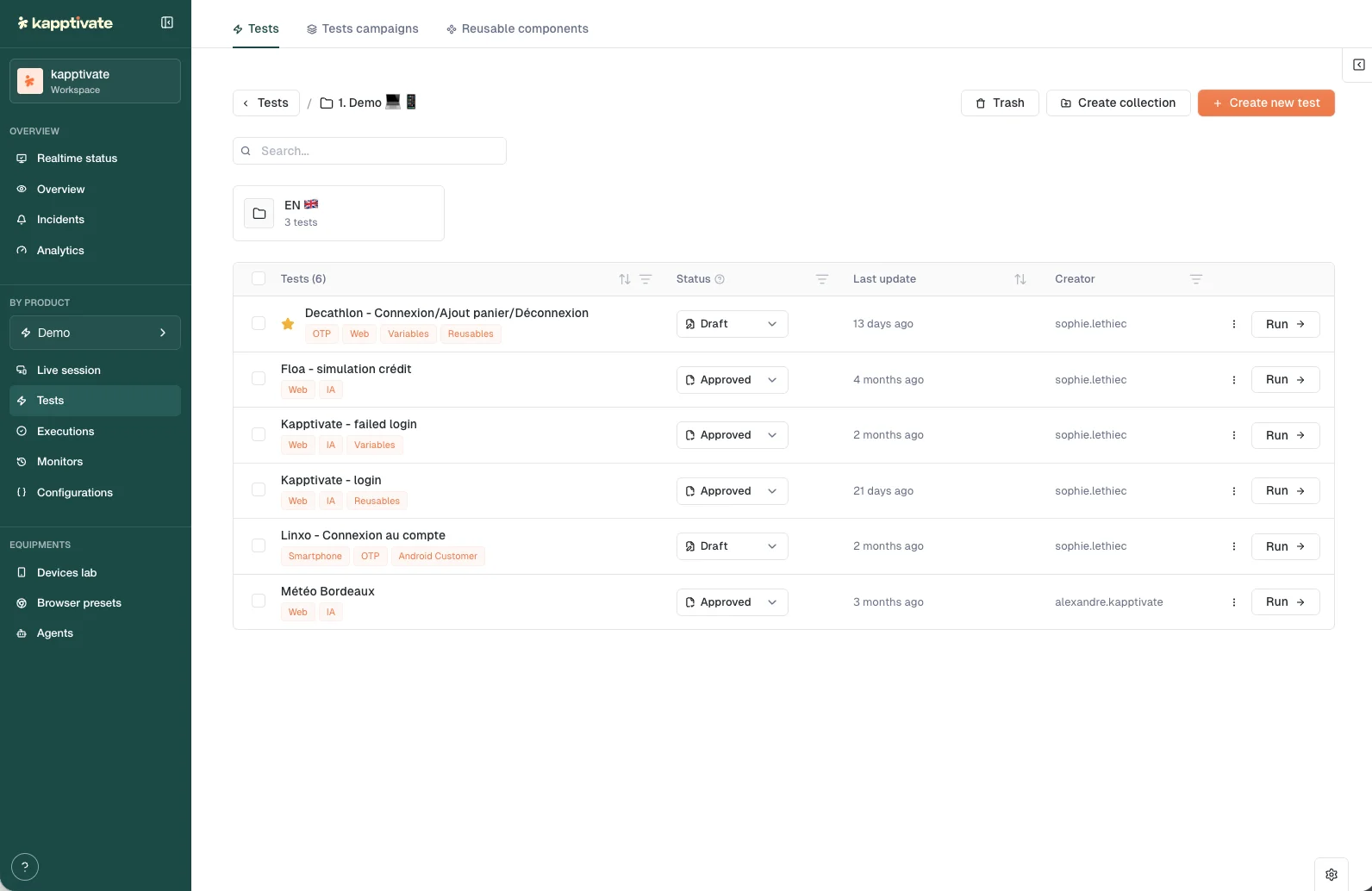Run the Kapptivate - failed login test
1372x891 pixels.
point(1285,435)
